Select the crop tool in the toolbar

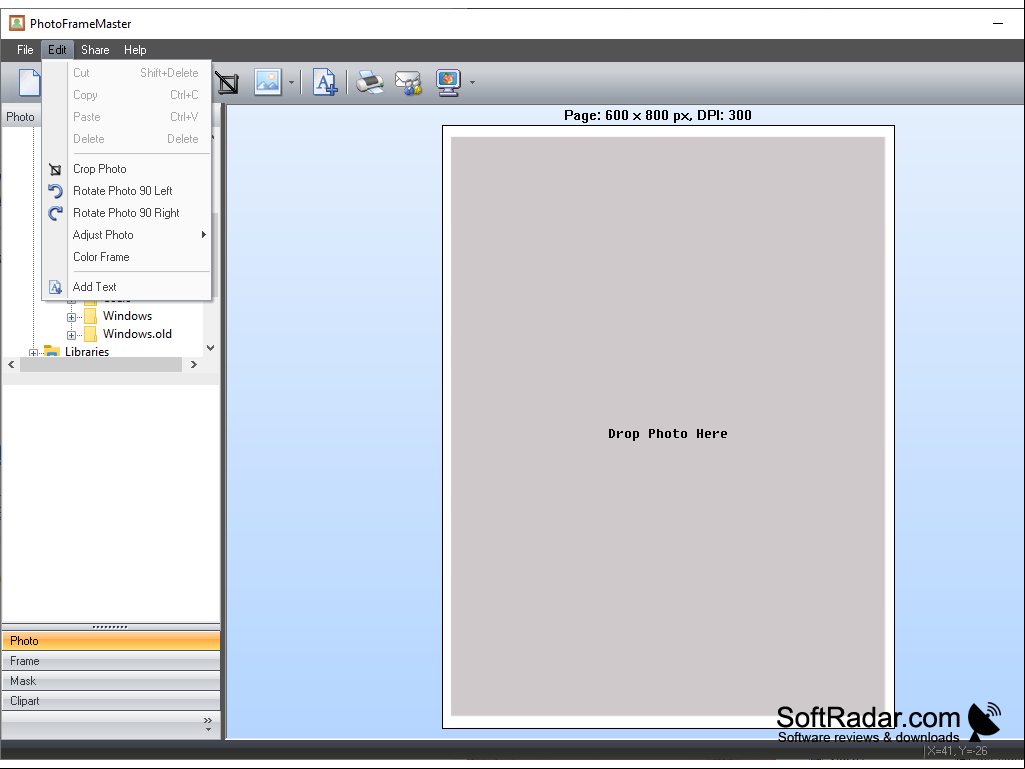[227, 83]
